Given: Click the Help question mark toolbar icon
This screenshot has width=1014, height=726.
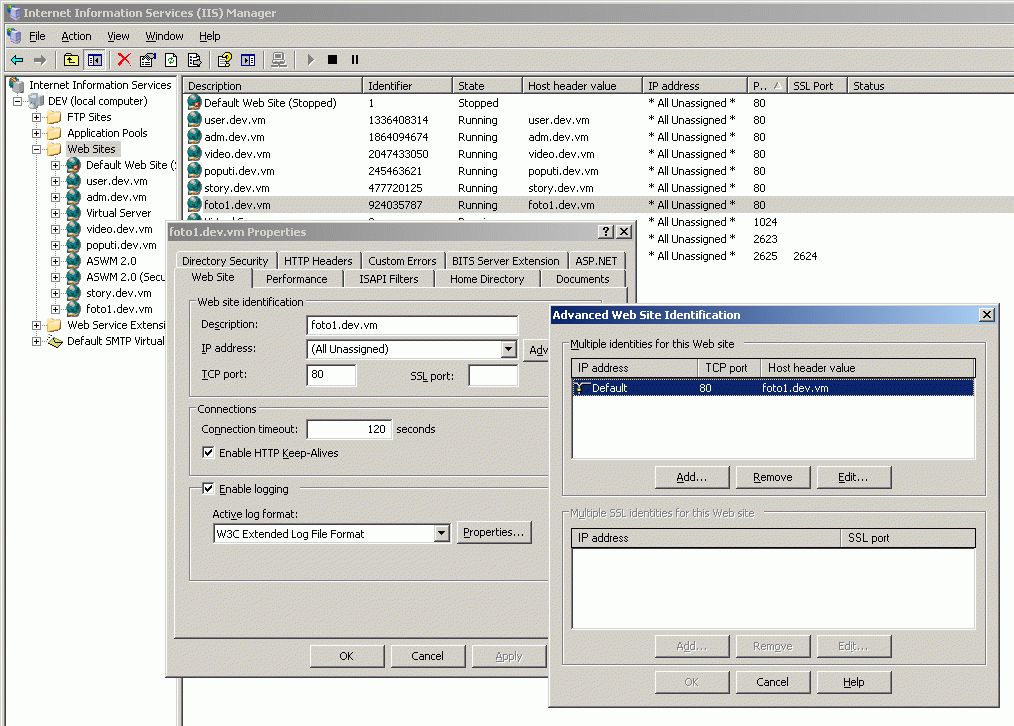Looking at the screenshot, I should tap(224, 60).
